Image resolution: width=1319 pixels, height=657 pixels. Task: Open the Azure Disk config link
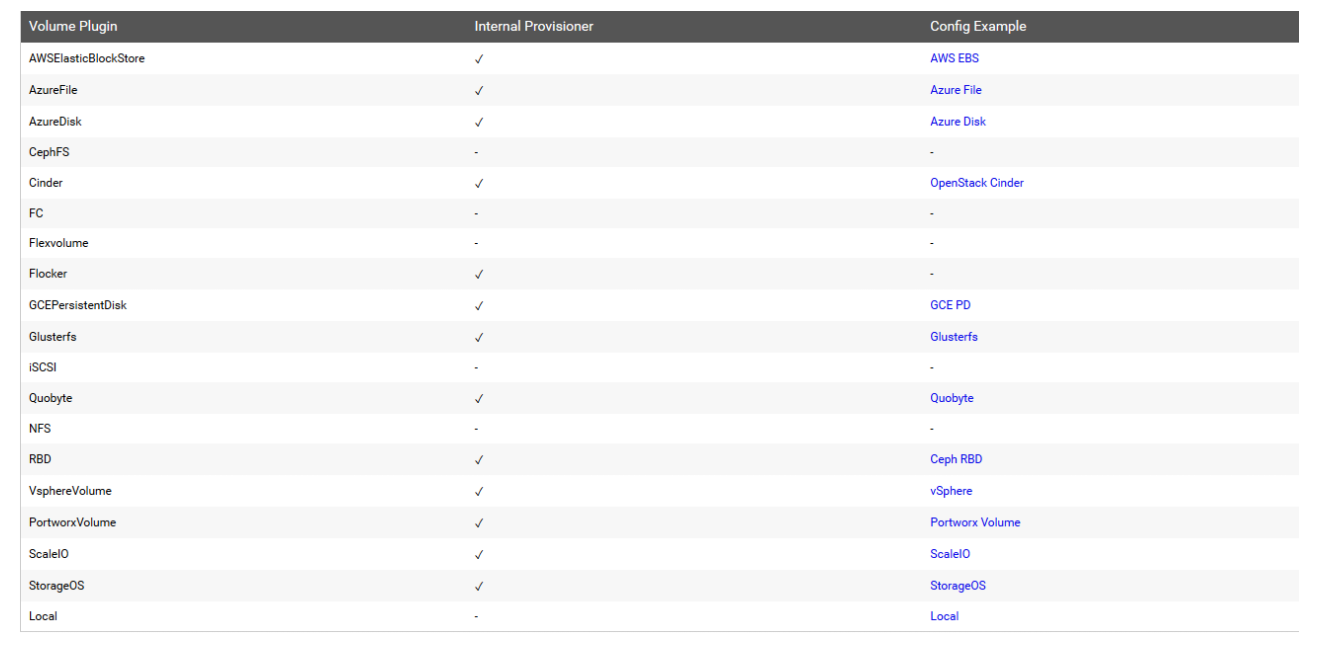coord(958,121)
